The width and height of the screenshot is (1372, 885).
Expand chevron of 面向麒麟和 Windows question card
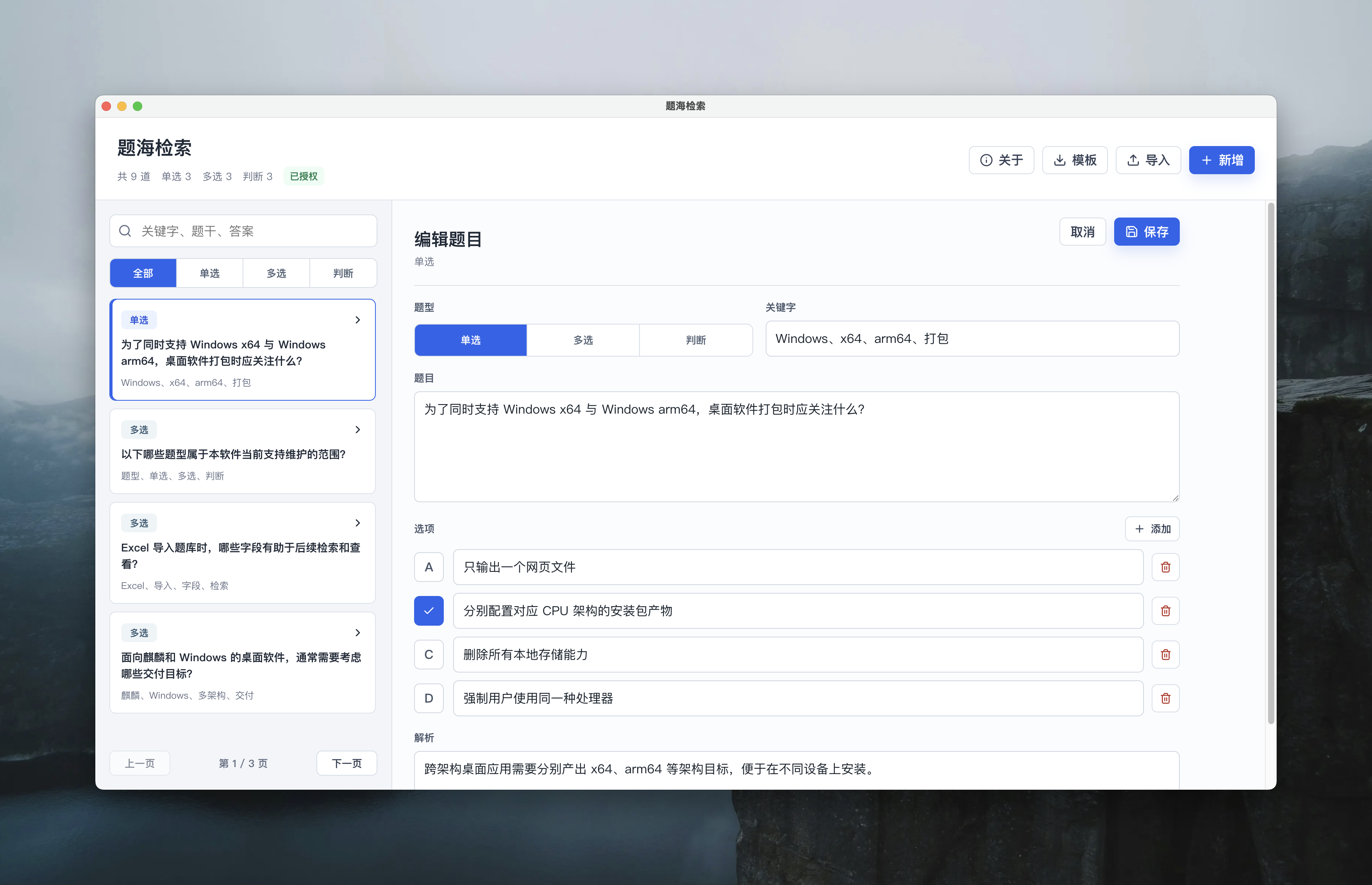(x=357, y=633)
